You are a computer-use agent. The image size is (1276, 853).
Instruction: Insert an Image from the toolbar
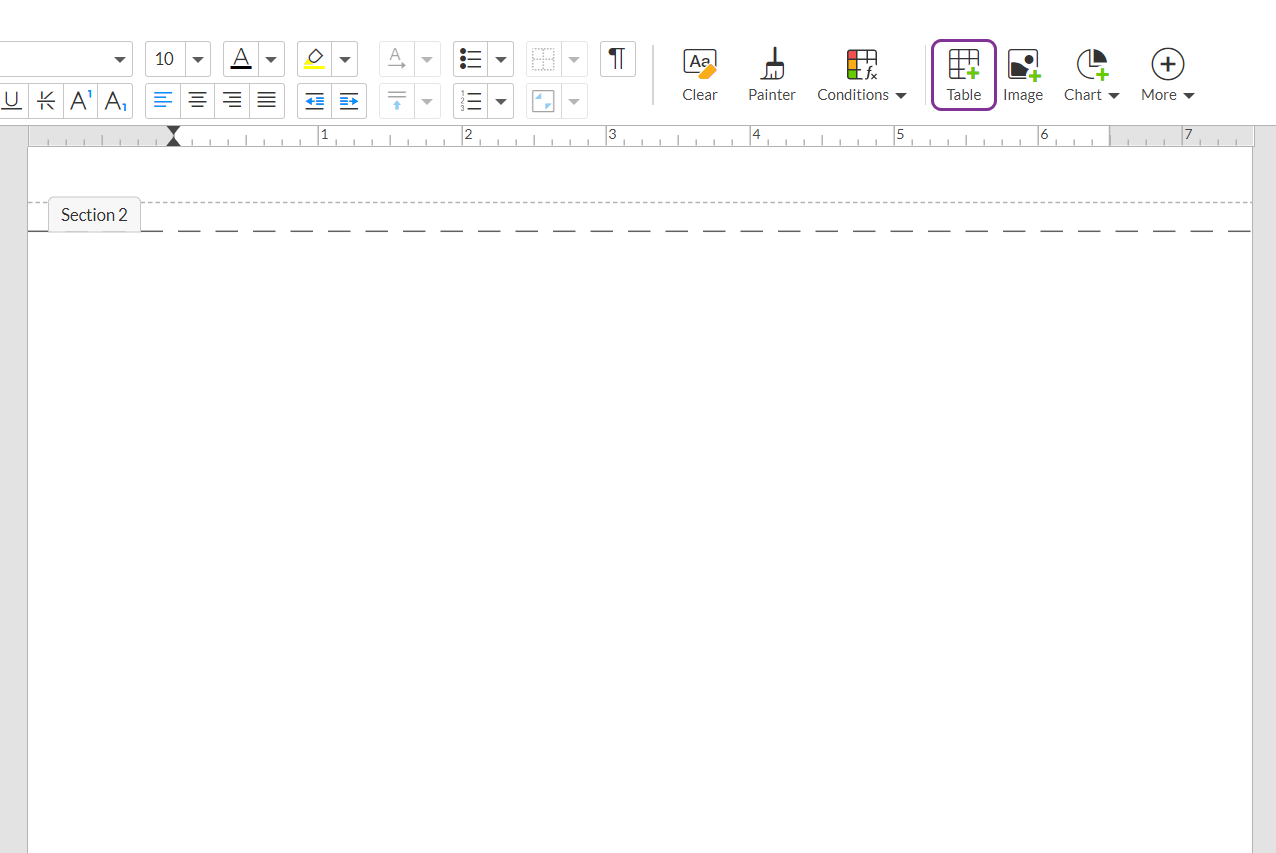(1023, 75)
